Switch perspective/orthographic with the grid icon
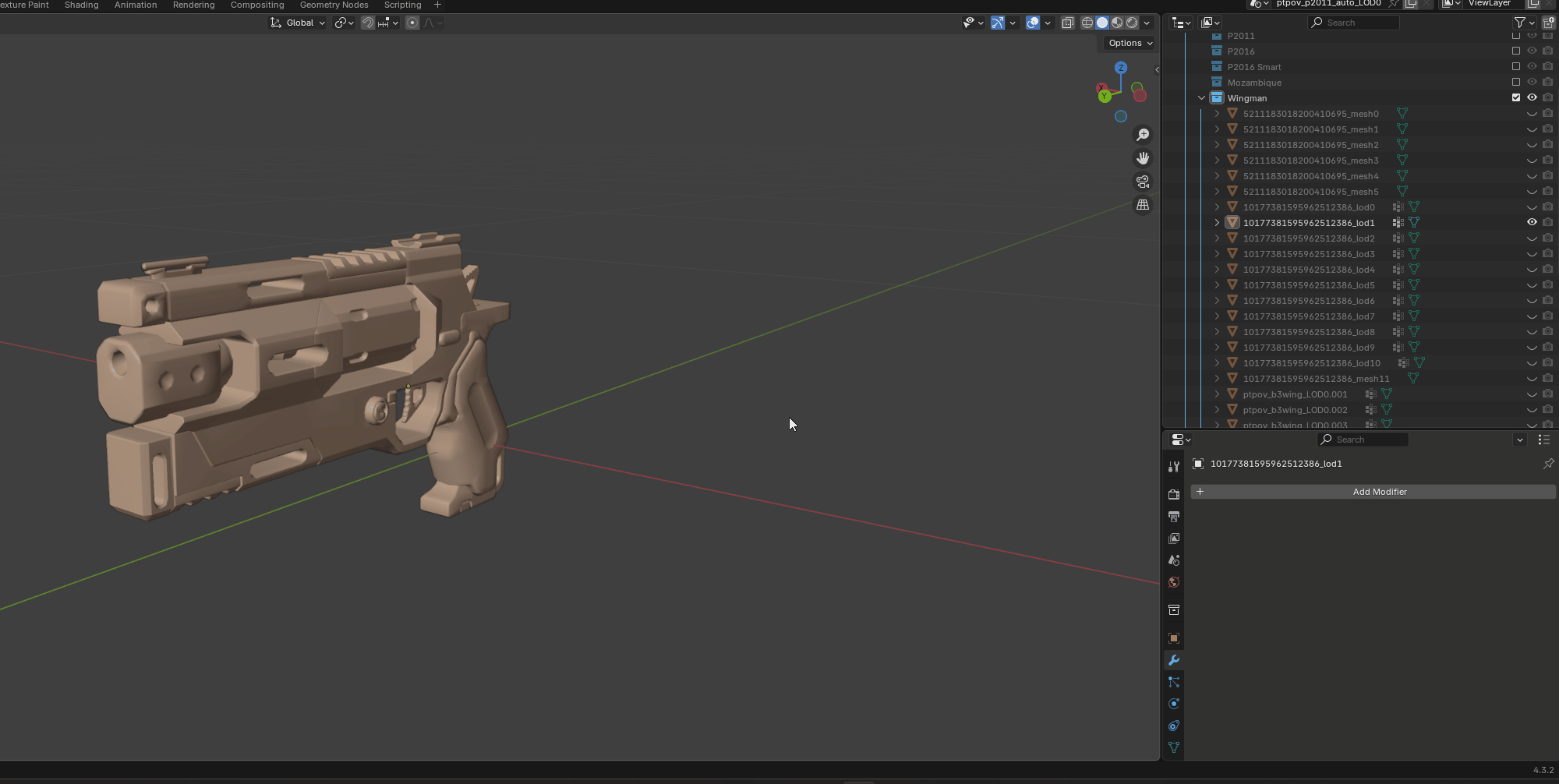 pyautogui.click(x=1143, y=205)
